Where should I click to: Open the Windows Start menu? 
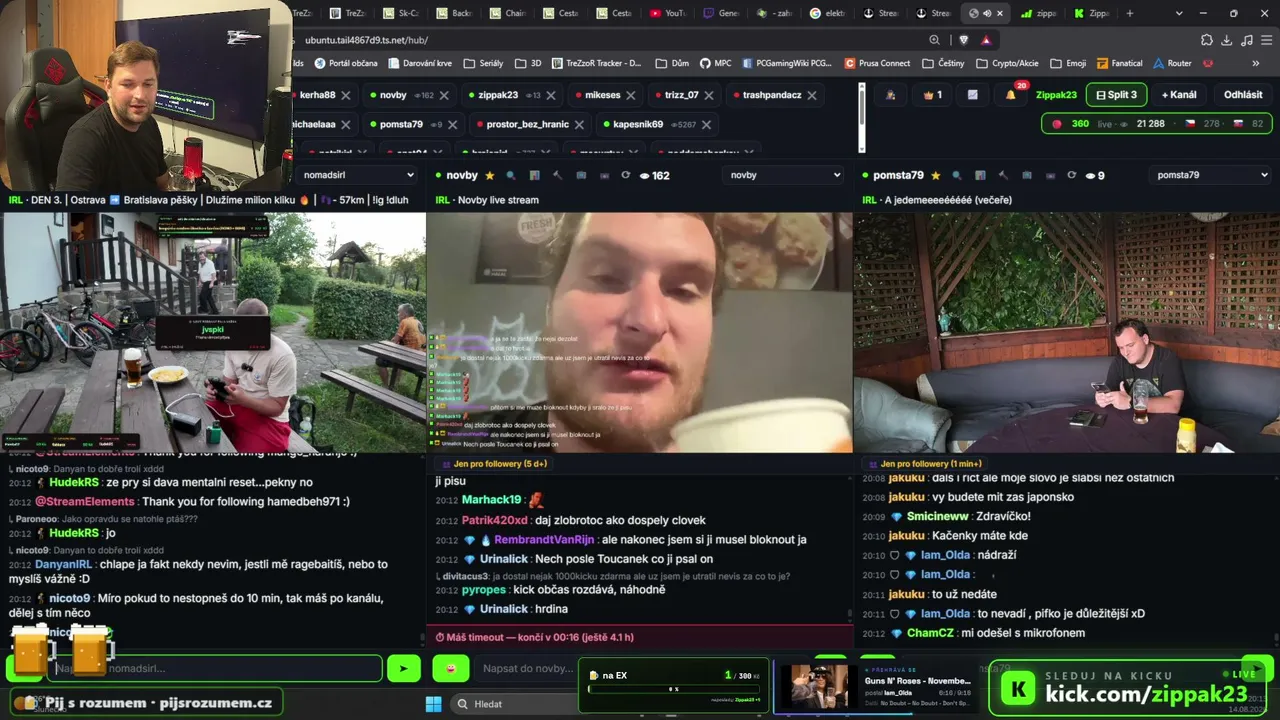click(x=434, y=704)
